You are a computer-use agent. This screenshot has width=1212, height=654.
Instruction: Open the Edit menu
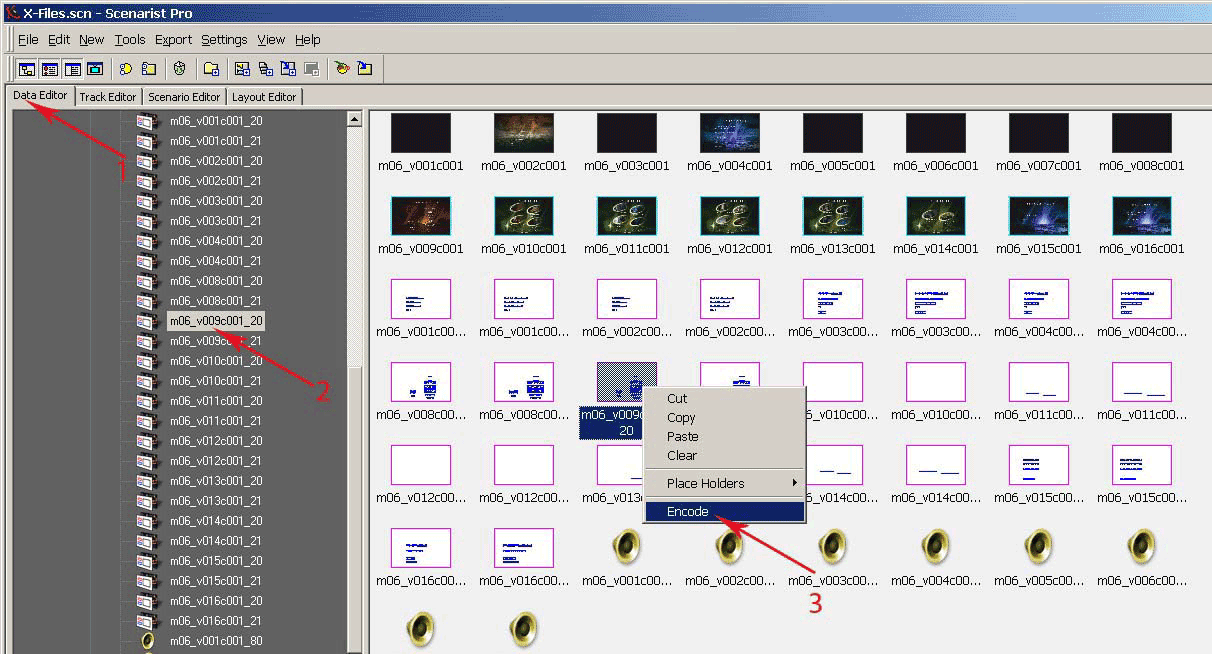click(x=59, y=40)
